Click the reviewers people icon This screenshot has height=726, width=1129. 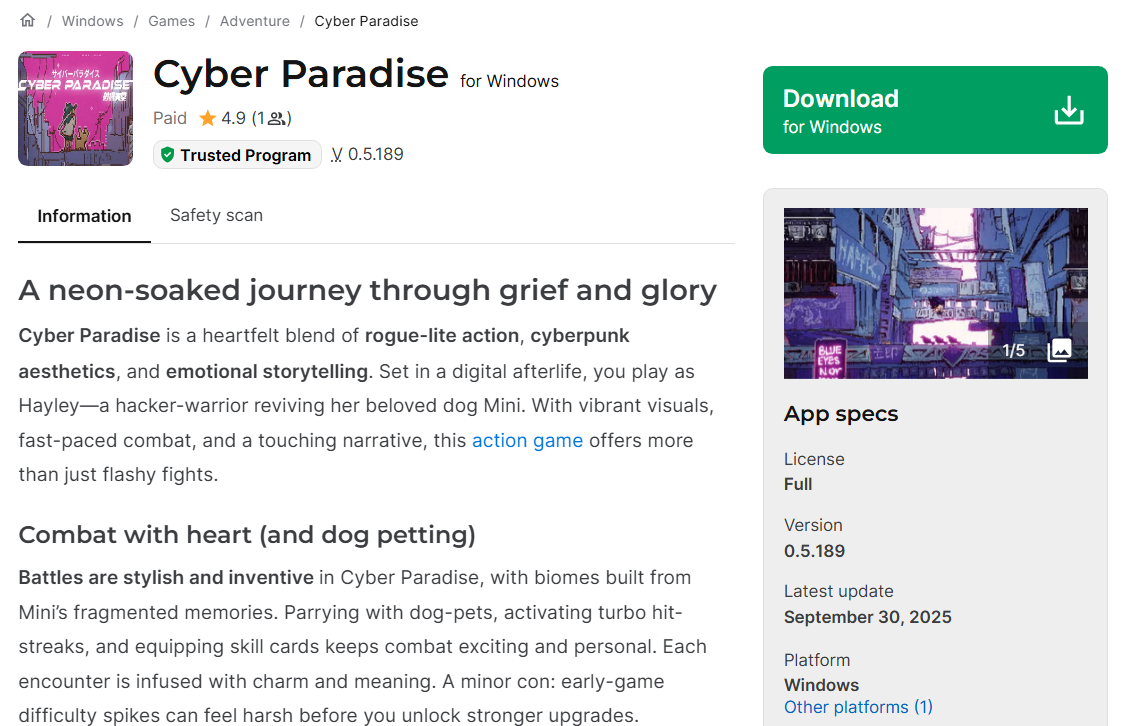click(277, 119)
